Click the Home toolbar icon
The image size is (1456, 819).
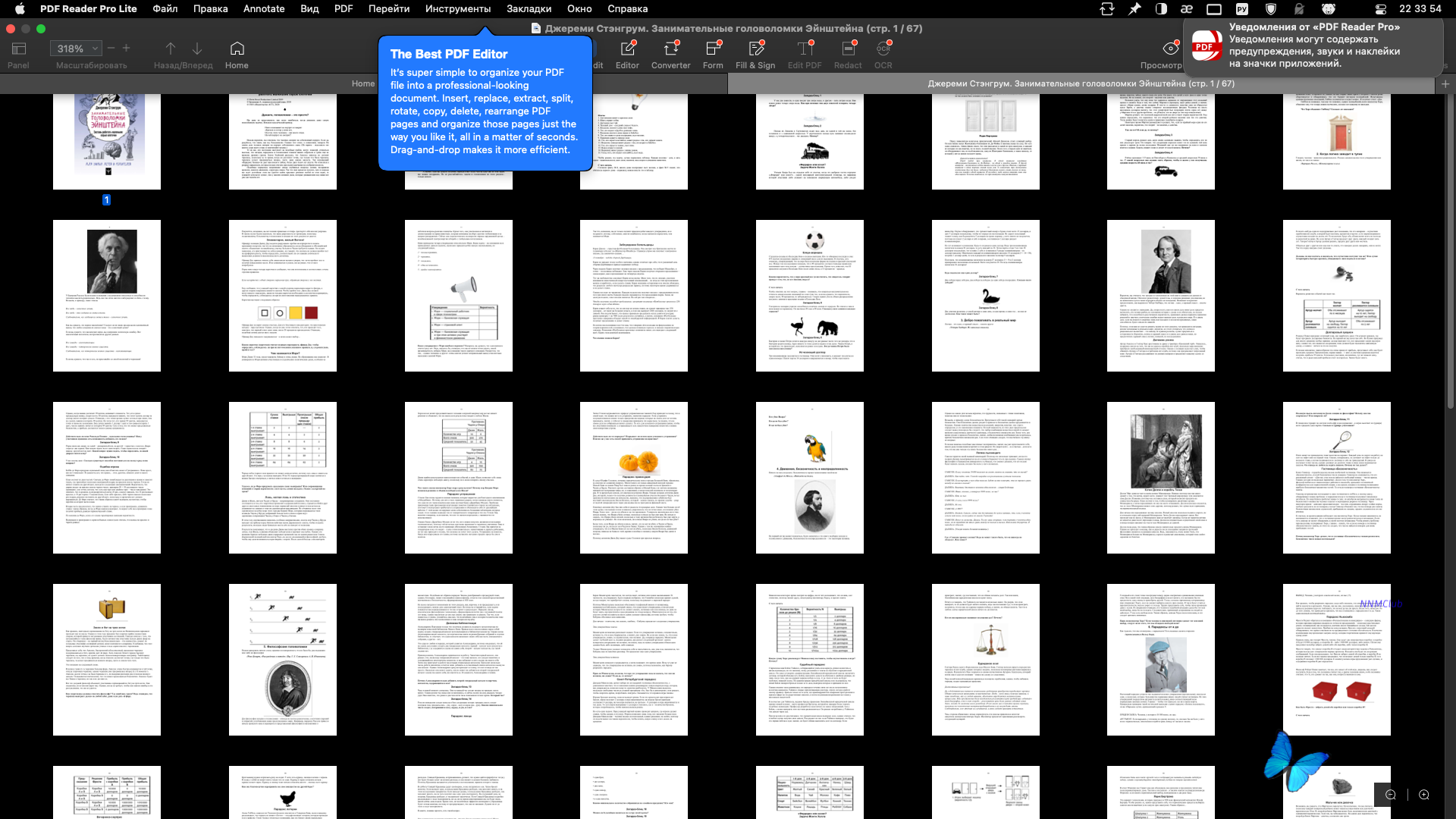coord(237,49)
